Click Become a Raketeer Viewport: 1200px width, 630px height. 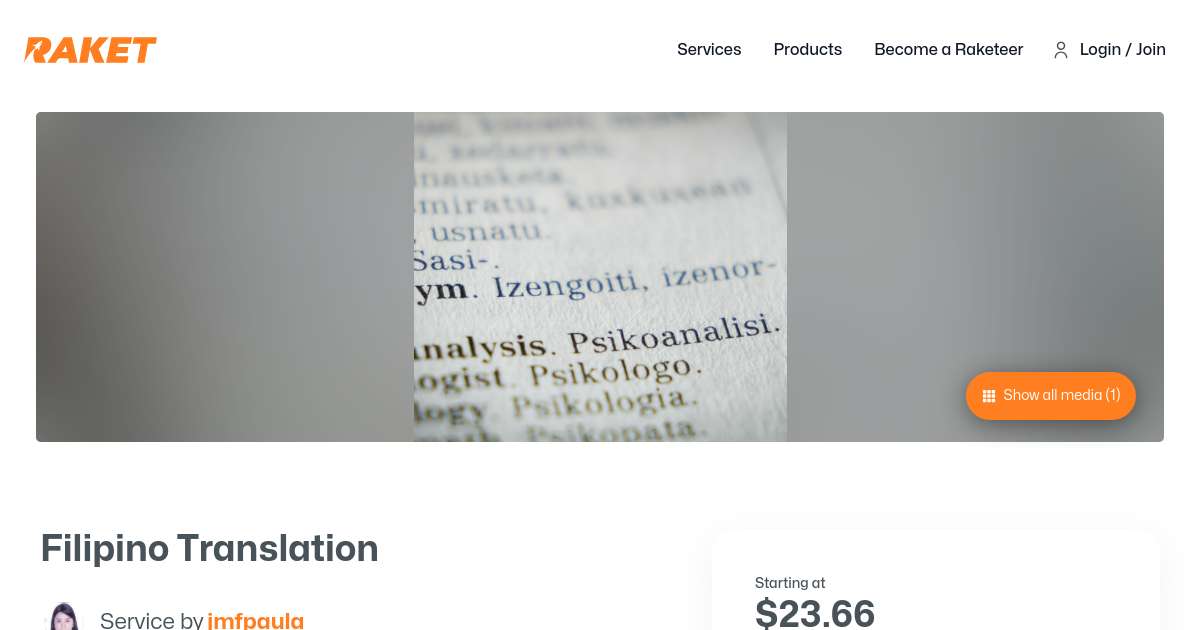(948, 49)
